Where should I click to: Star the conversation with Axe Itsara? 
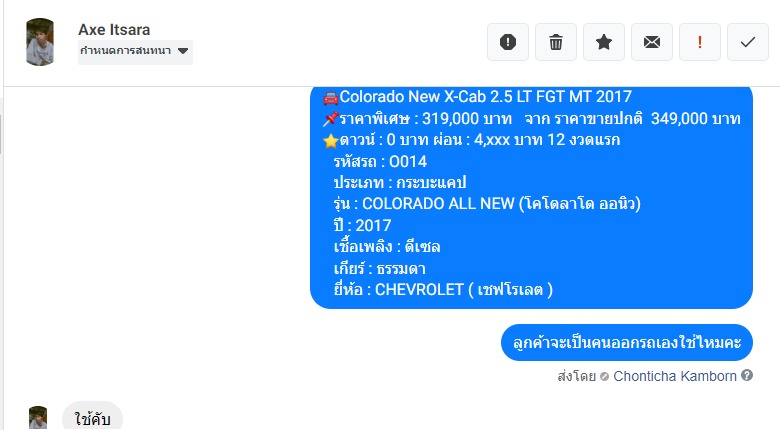click(x=603, y=42)
